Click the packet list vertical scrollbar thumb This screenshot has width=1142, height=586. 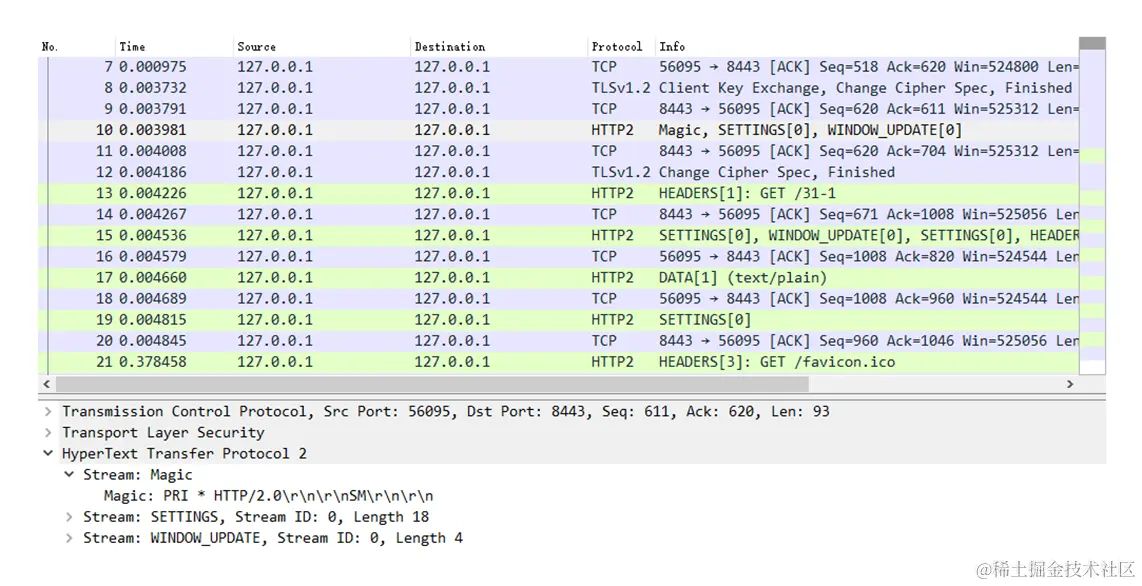pos(1092,44)
